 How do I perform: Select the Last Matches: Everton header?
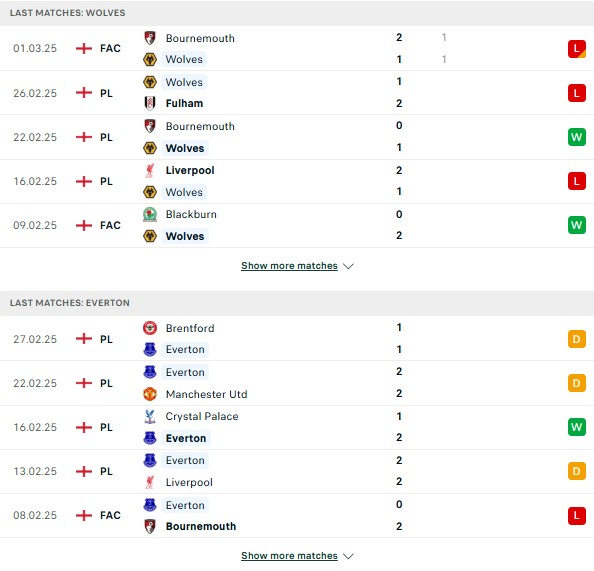point(70,303)
